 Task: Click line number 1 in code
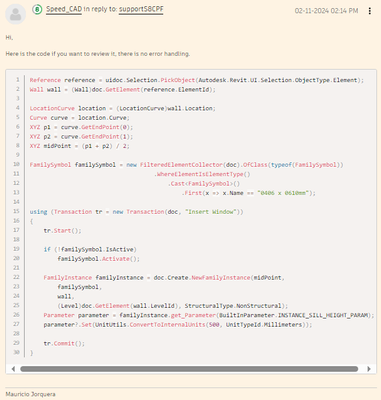point(18,80)
